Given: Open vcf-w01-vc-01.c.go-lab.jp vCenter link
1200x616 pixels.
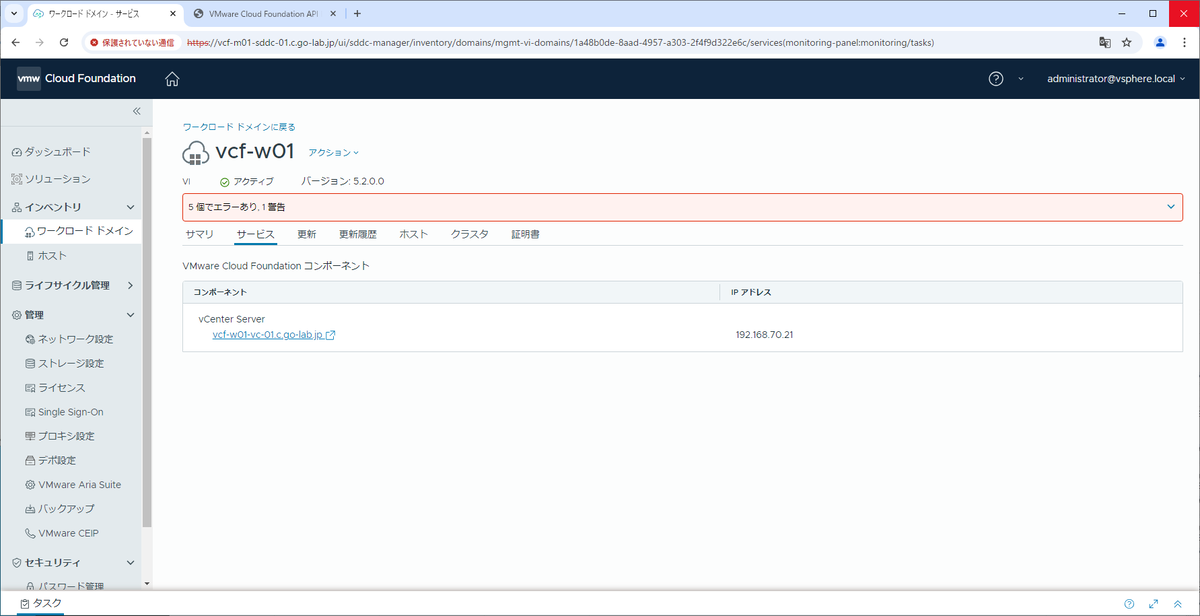Looking at the screenshot, I should coord(268,335).
